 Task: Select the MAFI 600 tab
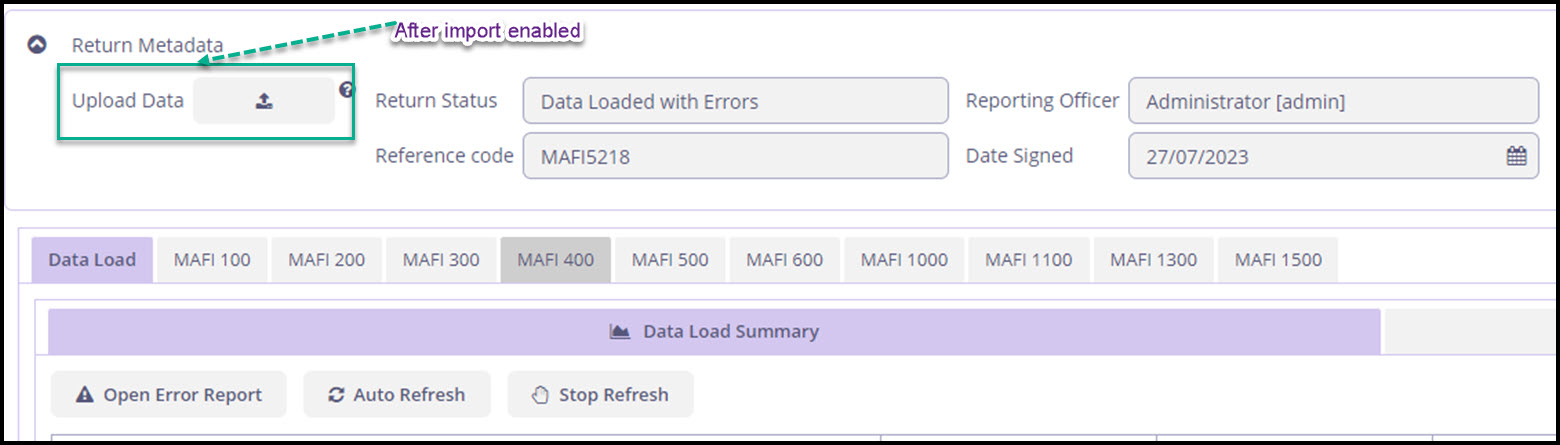pos(785,260)
